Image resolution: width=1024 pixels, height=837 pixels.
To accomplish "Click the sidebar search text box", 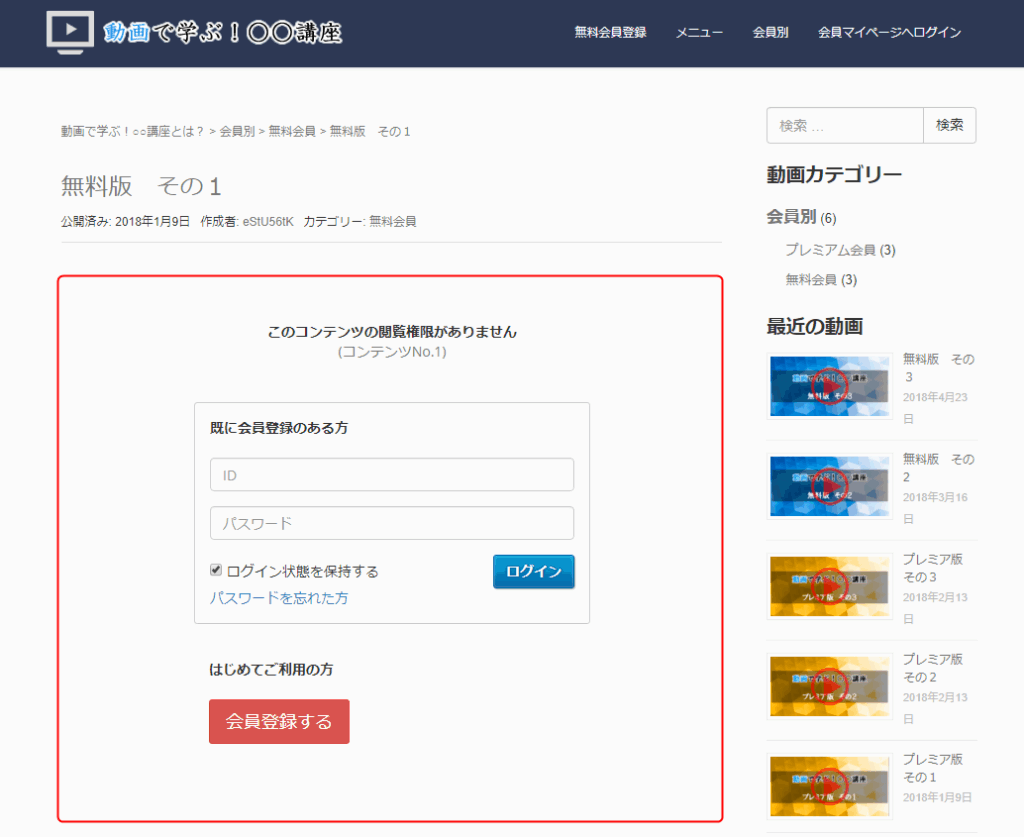I will 844,125.
